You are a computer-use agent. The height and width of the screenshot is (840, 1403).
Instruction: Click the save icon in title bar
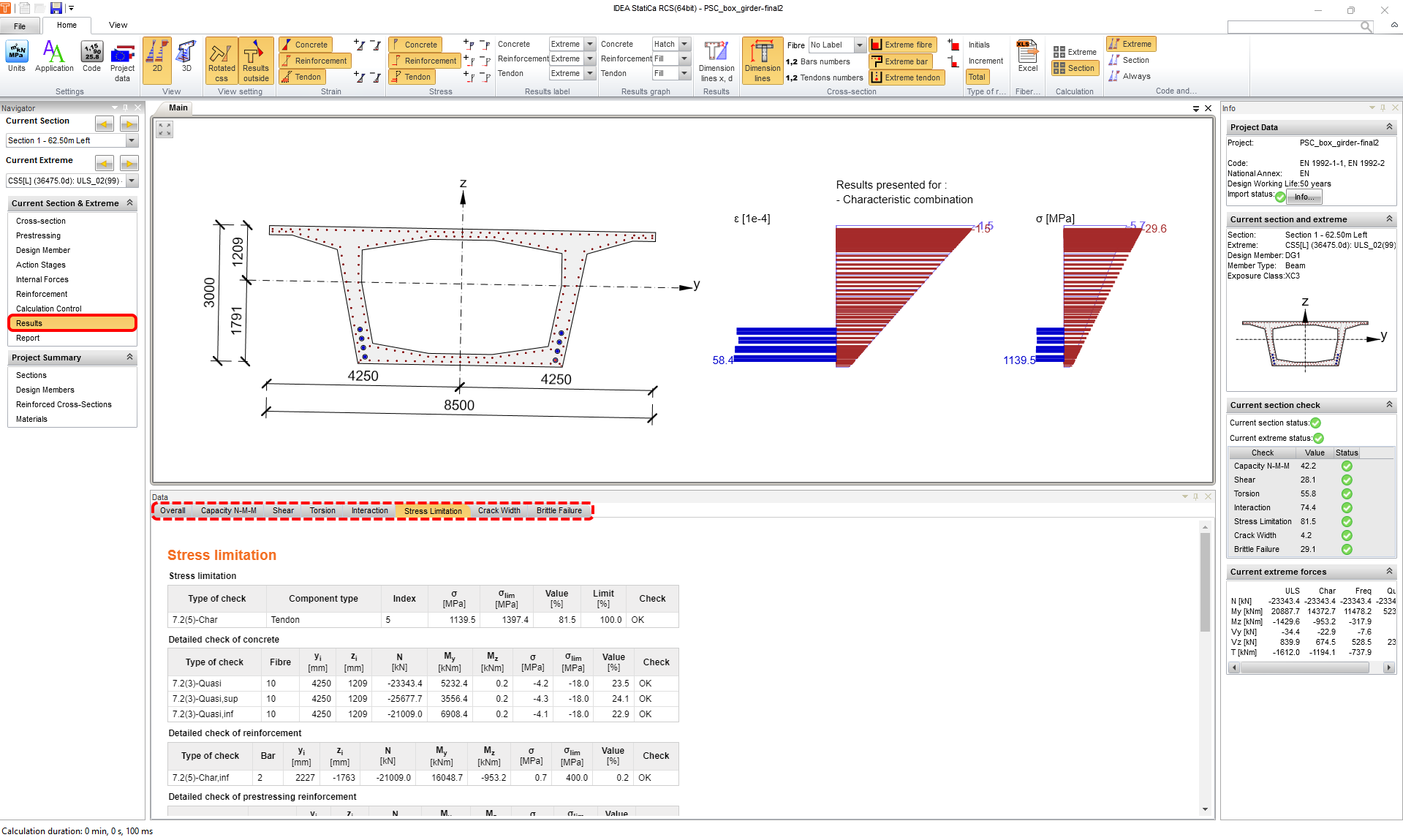coord(56,8)
